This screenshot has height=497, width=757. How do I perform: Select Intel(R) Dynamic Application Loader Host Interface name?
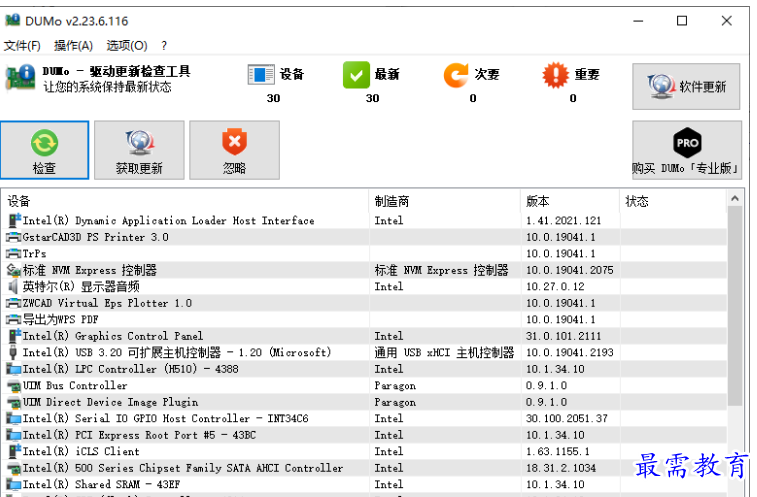168,221
